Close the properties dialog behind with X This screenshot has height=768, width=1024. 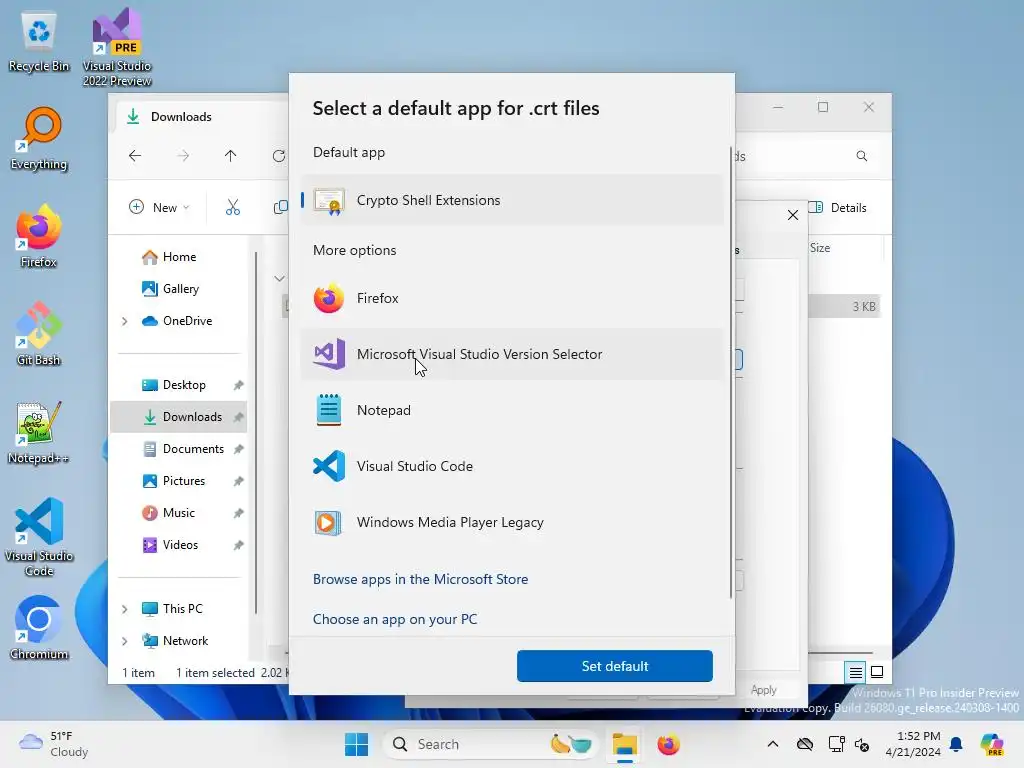pyautogui.click(x=793, y=215)
